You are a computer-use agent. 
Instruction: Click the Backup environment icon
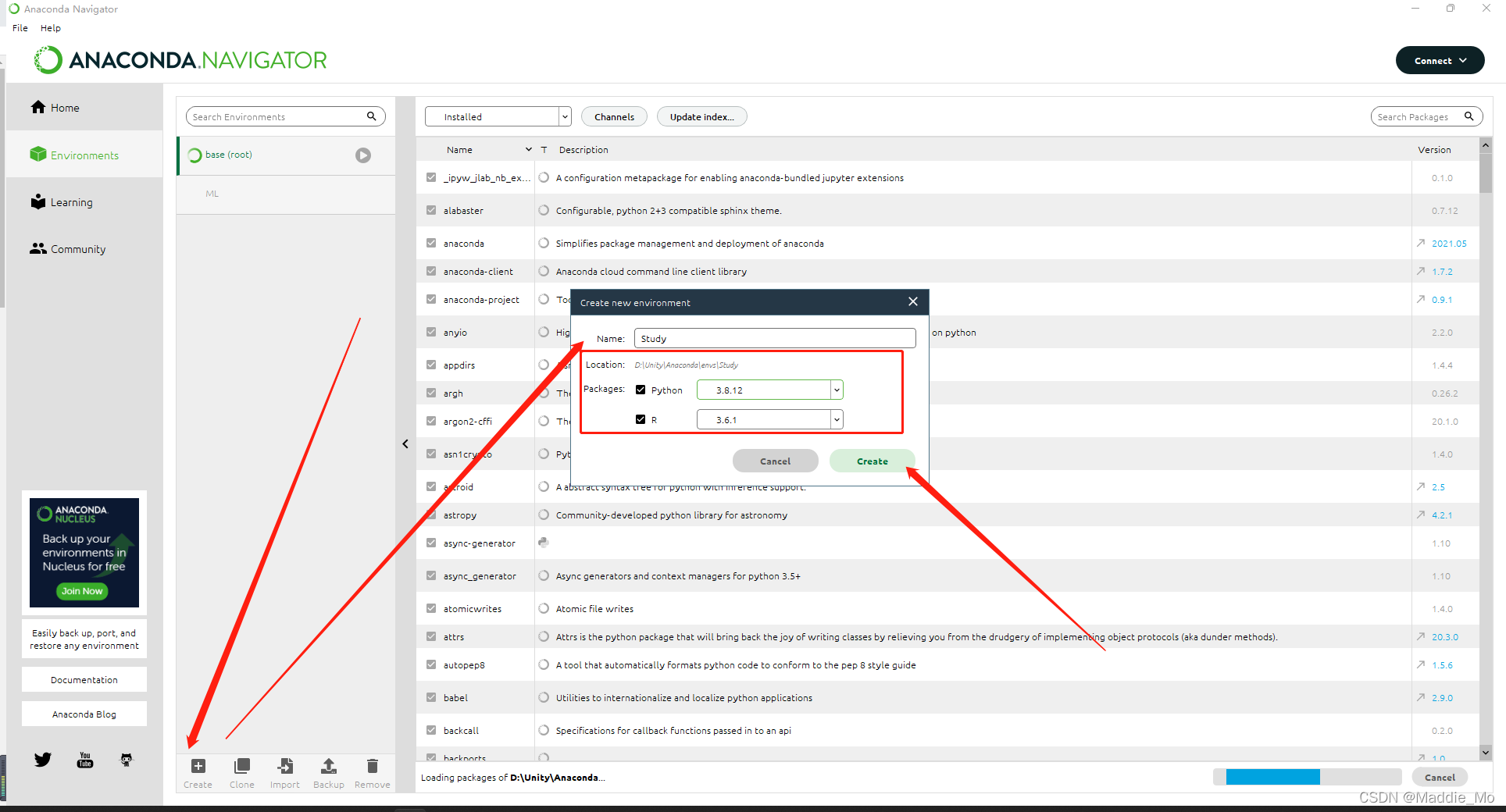[x=329, y=766]
